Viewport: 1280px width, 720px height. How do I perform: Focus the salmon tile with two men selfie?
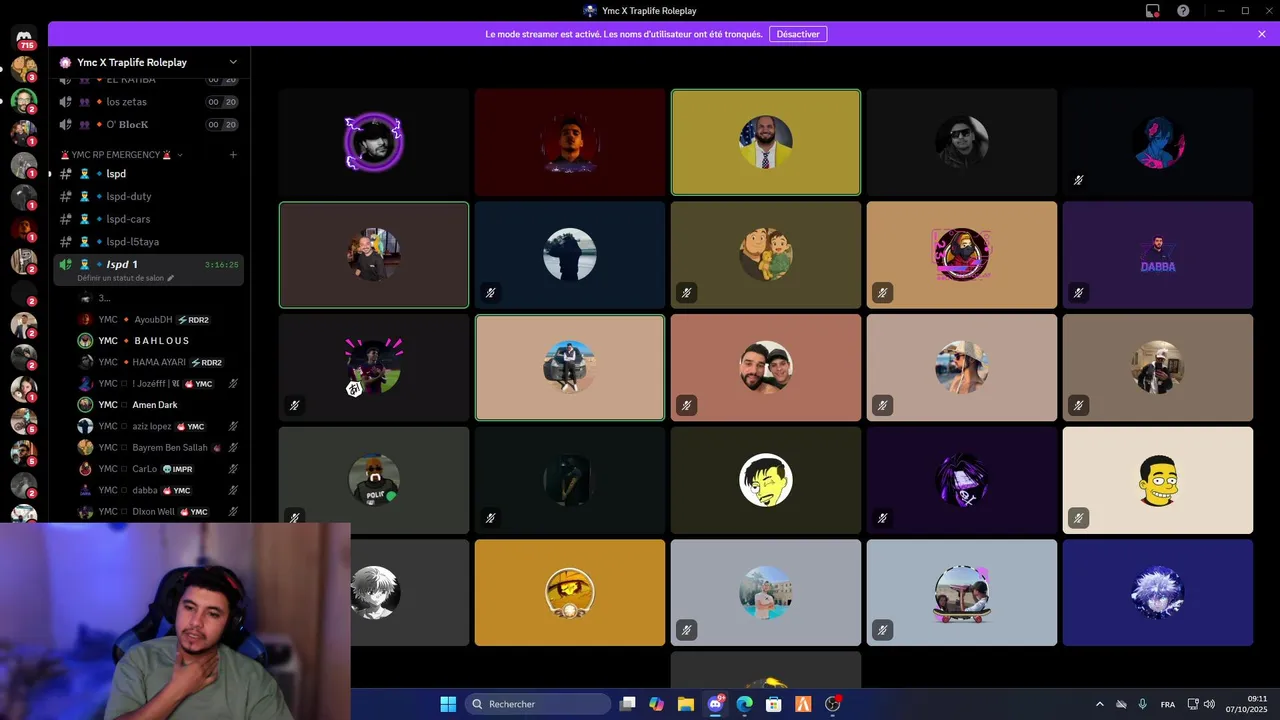pos(766,368)
